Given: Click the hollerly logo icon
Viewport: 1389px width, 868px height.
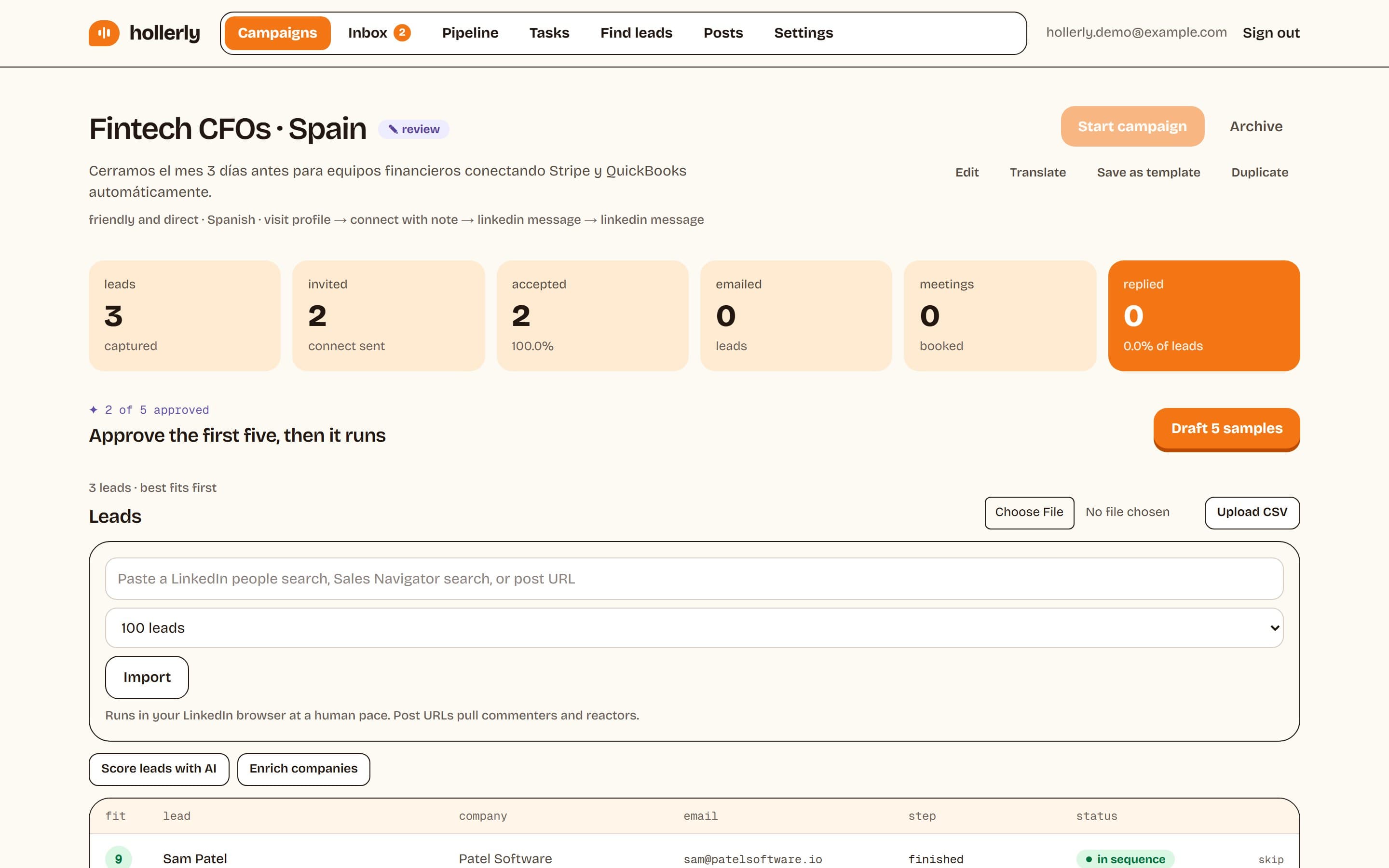Looking at the screenshot, I should coord(104,33).
